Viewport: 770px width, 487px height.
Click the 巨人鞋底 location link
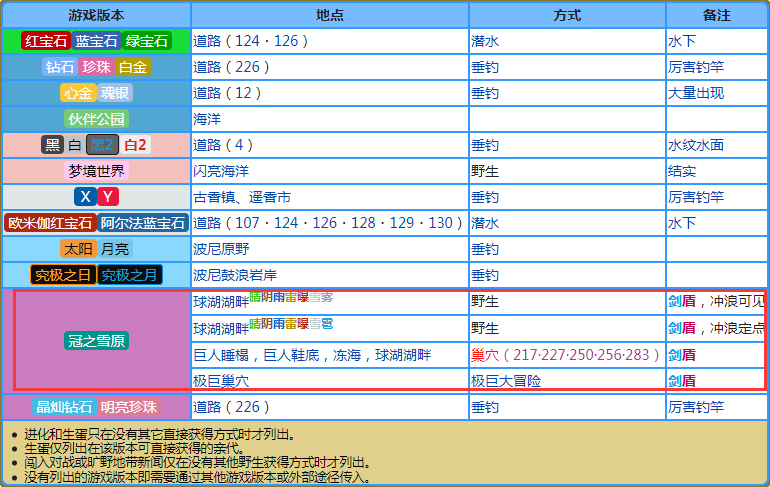click(x=291, y=355)
